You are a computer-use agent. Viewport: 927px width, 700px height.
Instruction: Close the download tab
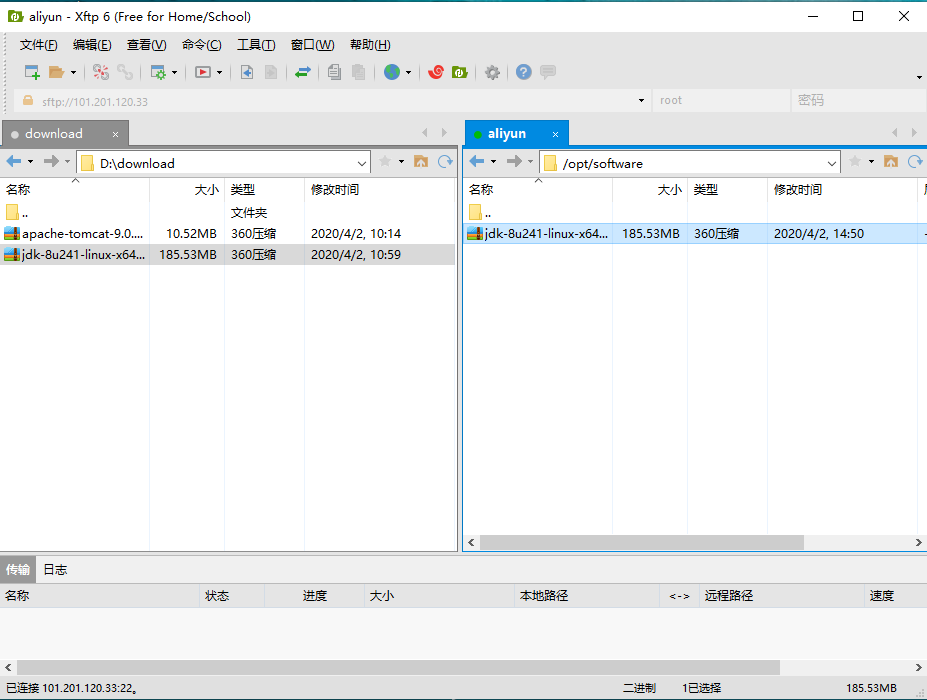click(x=115, y=135)
